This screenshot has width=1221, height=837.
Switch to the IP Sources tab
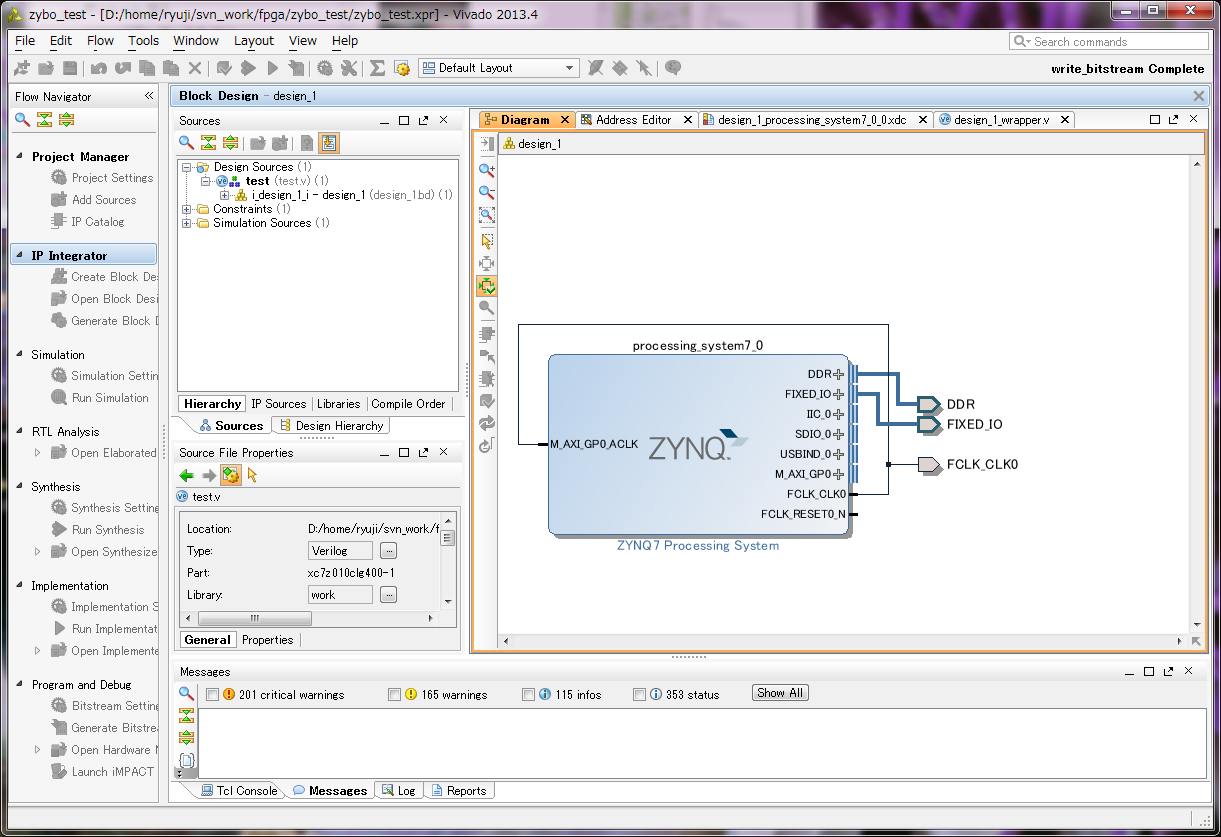[278, 404]
